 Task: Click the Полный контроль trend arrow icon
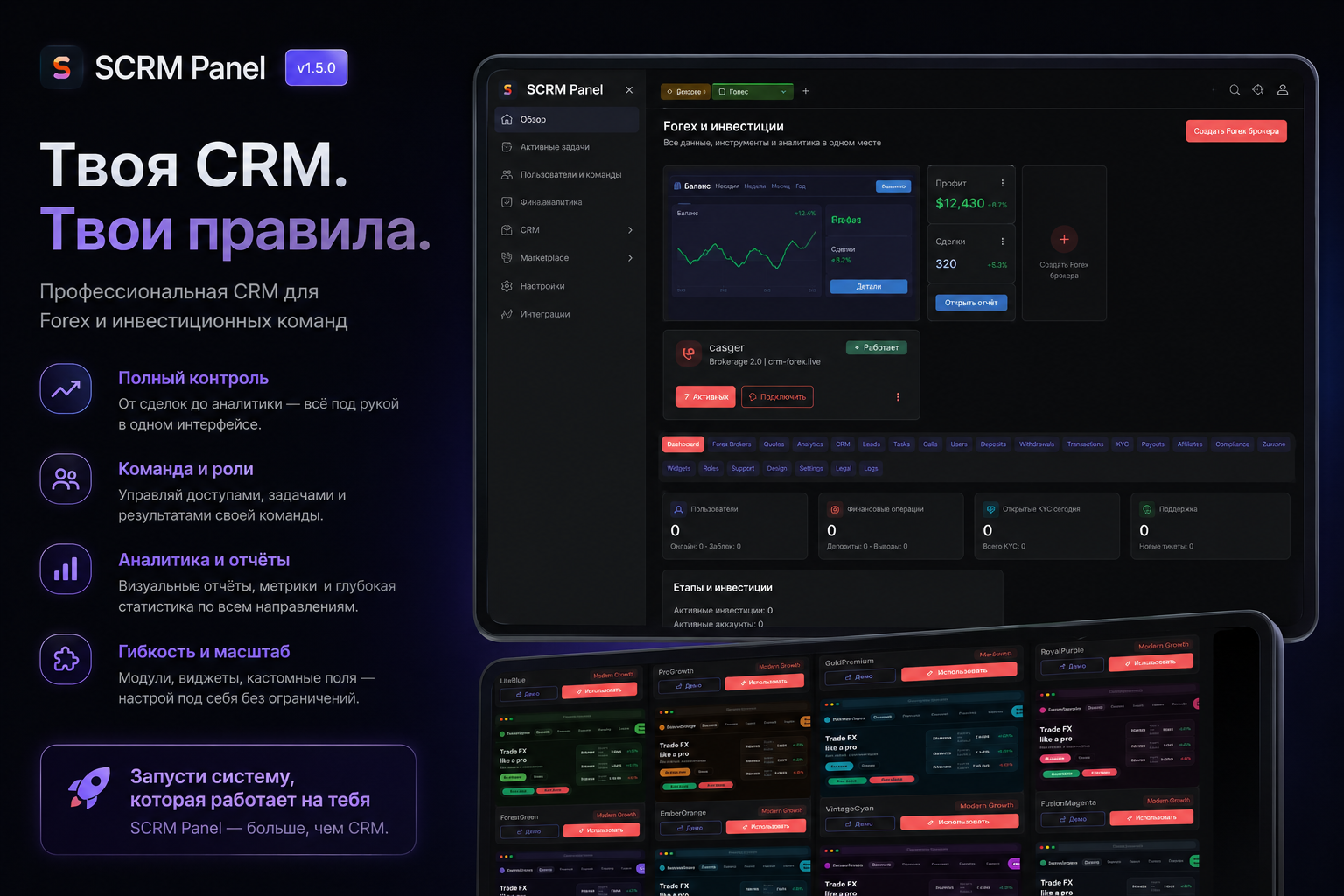tap(66, 388)
